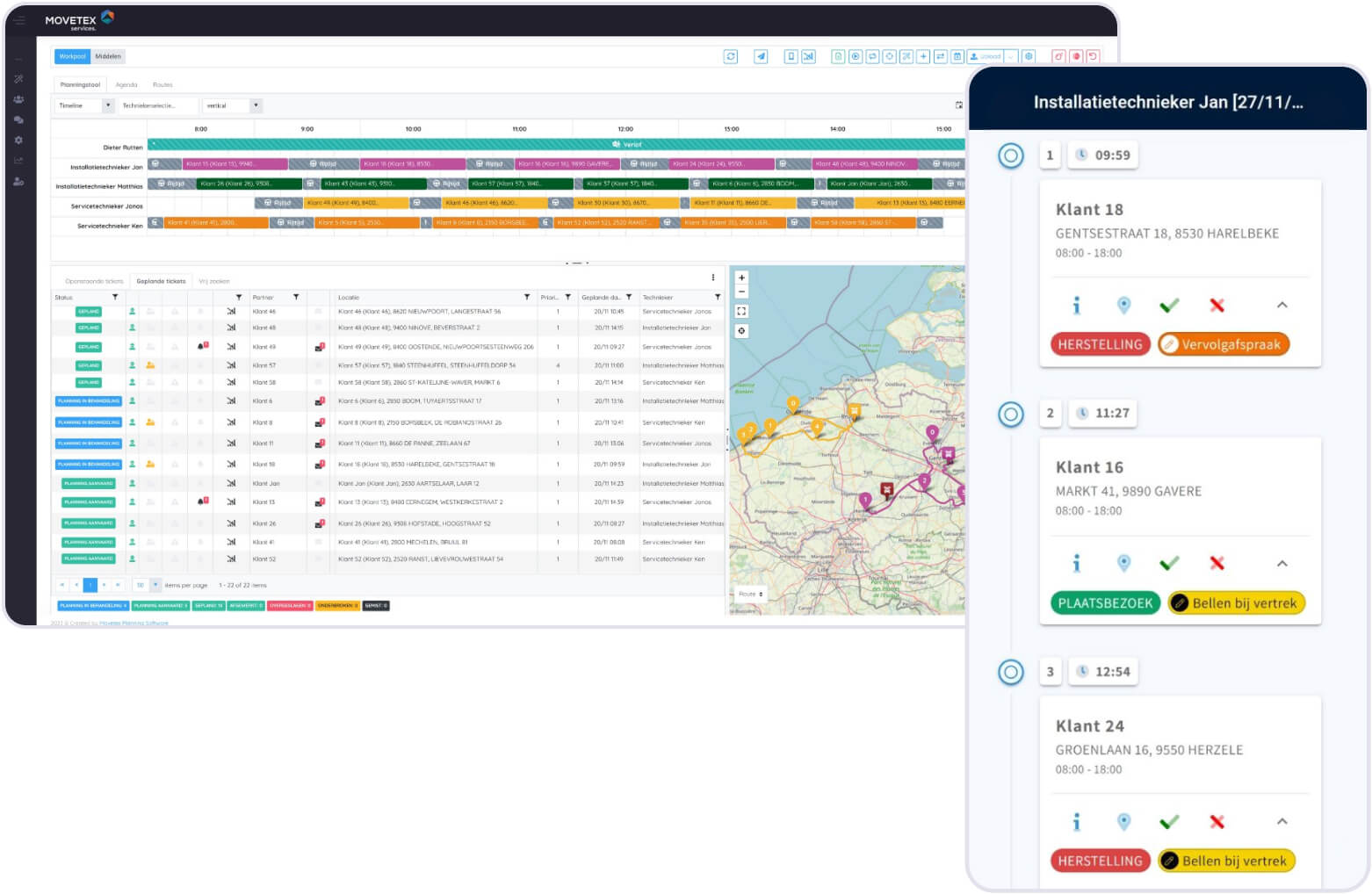Open the Upload dropdown arrow

(x=1011, y=56)
